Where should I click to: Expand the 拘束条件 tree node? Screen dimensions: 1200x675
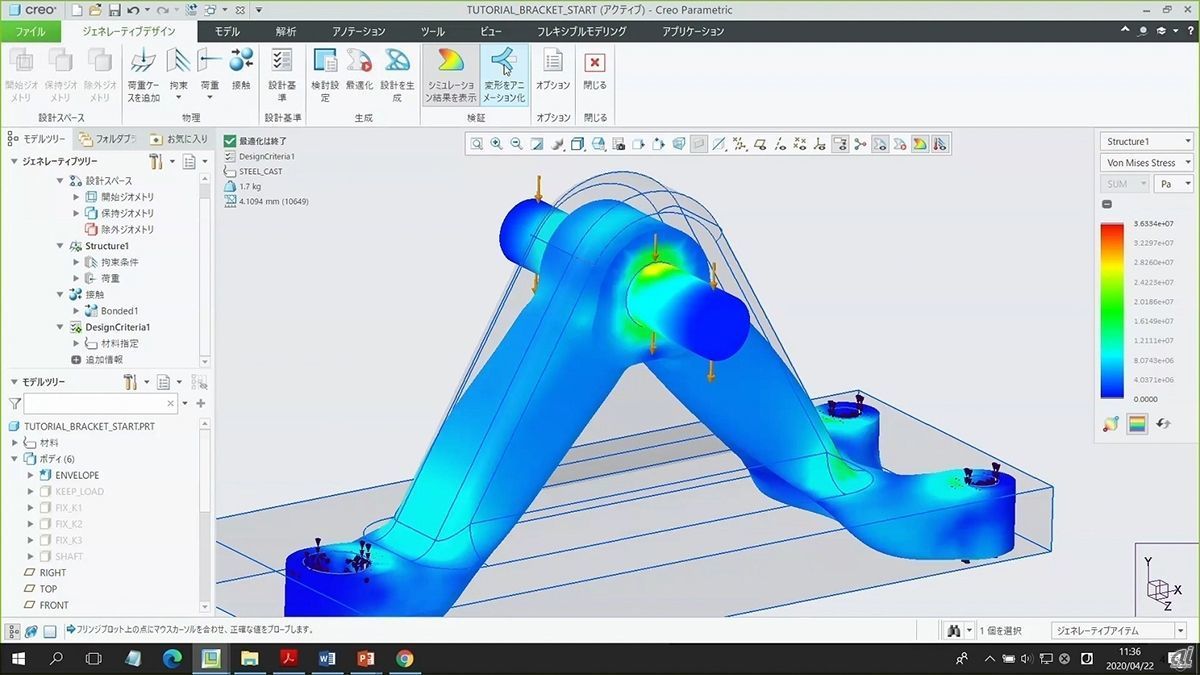click(x=77, y=262)
